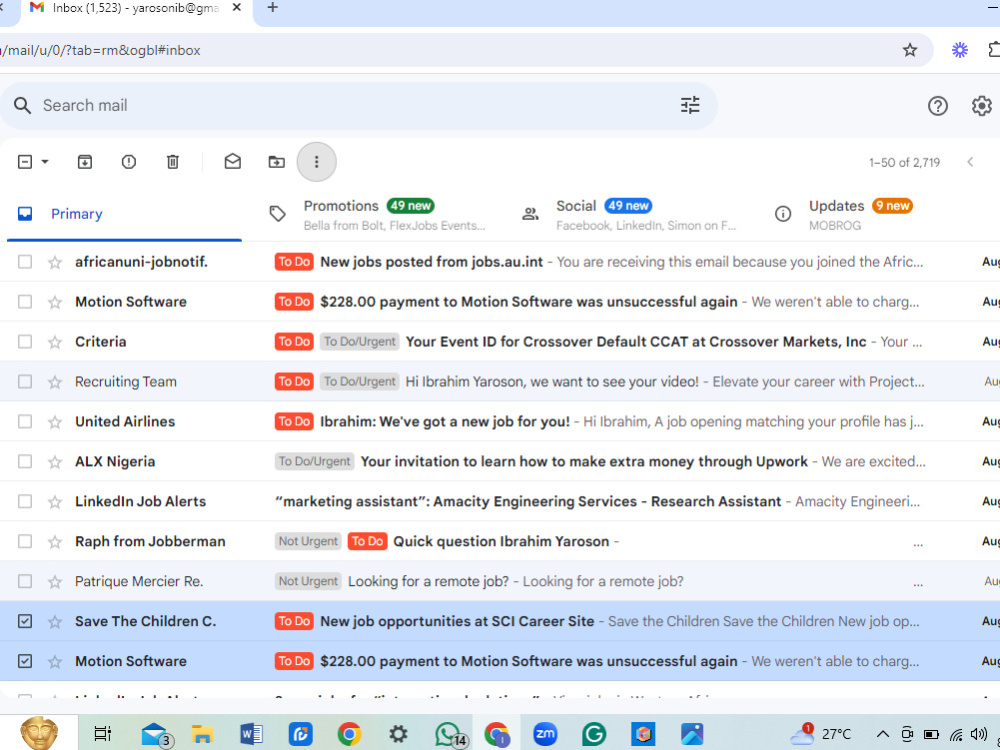Open the Wi-Fi network tray icon
The image size is (1000, 750).
pyautogui.click(x=955, y=735)
